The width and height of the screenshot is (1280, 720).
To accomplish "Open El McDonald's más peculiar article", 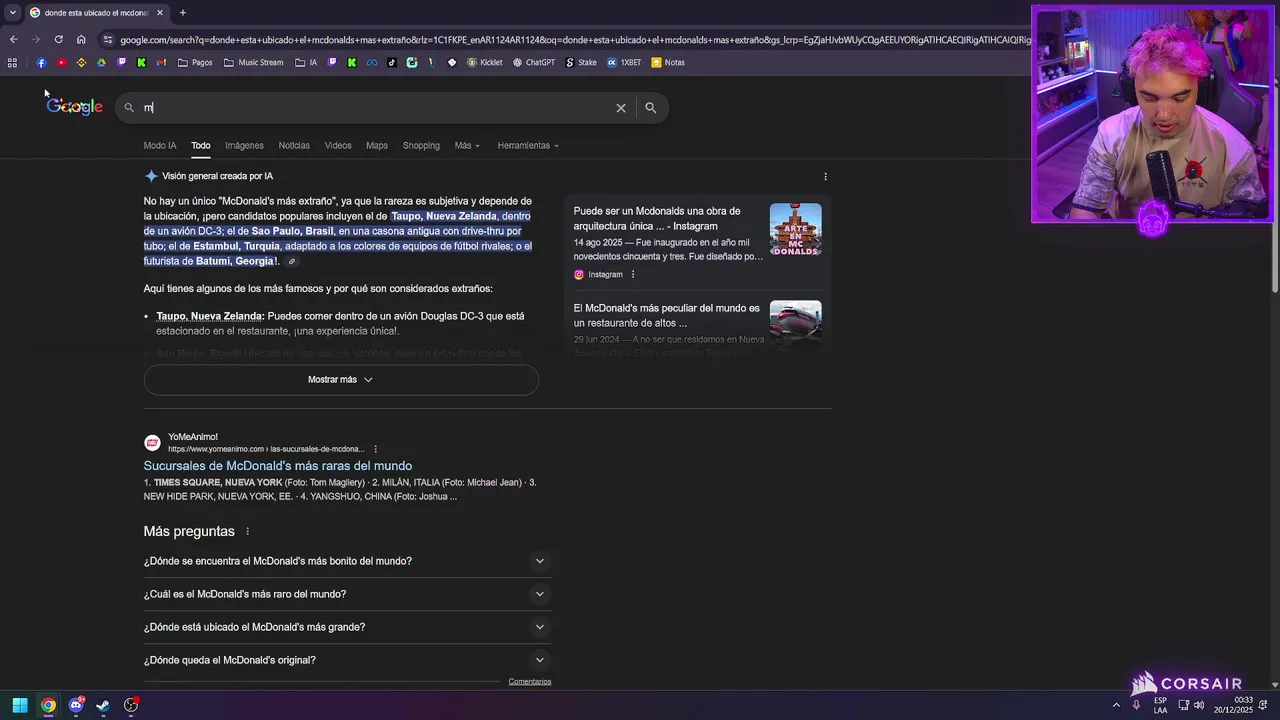I will coord(667,316).
